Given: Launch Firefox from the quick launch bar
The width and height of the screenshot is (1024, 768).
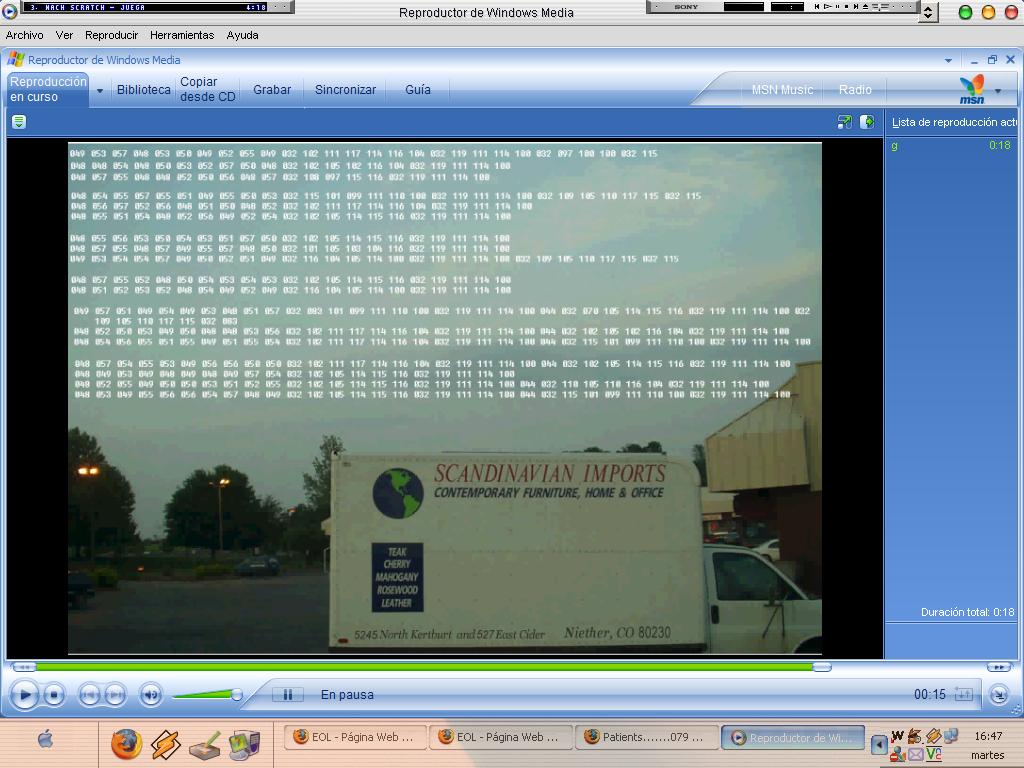Looking at the screenshot, I should [x=126, y=744].
